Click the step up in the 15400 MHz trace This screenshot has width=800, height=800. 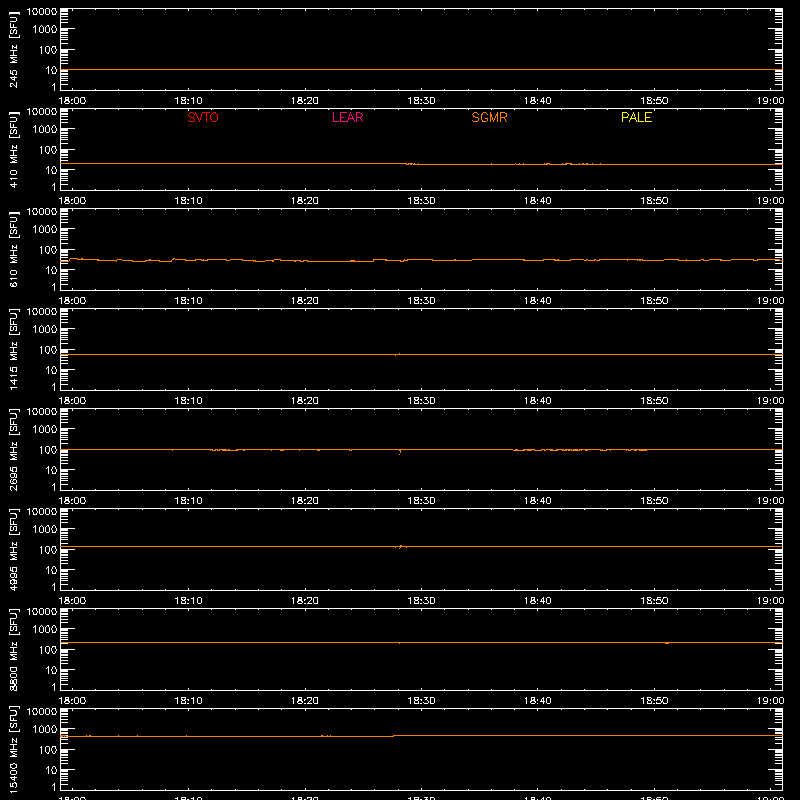394,736
